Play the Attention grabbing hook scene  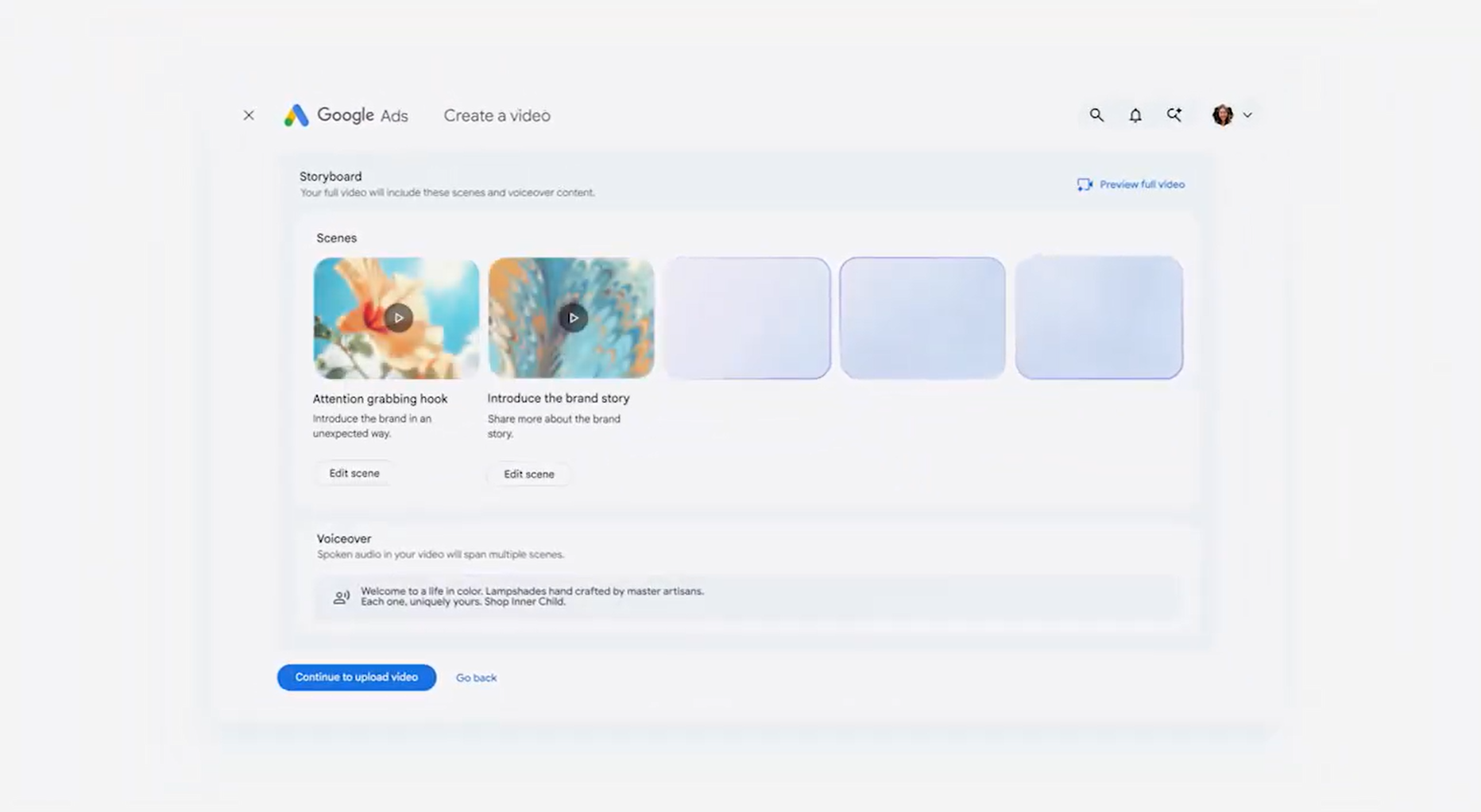[398, 318]
